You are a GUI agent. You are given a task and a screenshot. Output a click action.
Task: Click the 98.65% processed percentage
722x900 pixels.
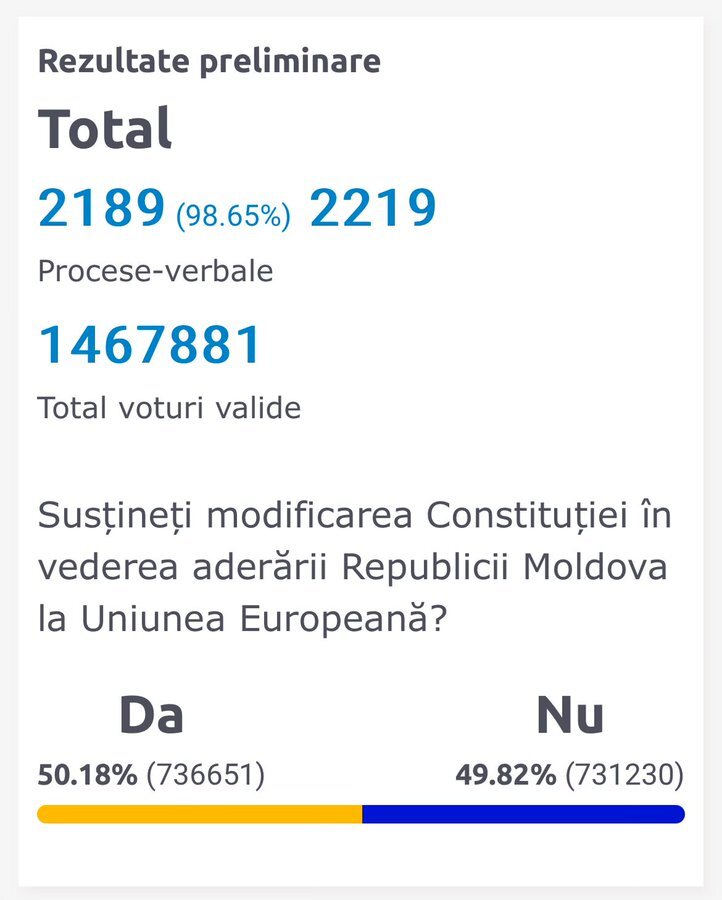pyautogui.click(x=233, y=215)
